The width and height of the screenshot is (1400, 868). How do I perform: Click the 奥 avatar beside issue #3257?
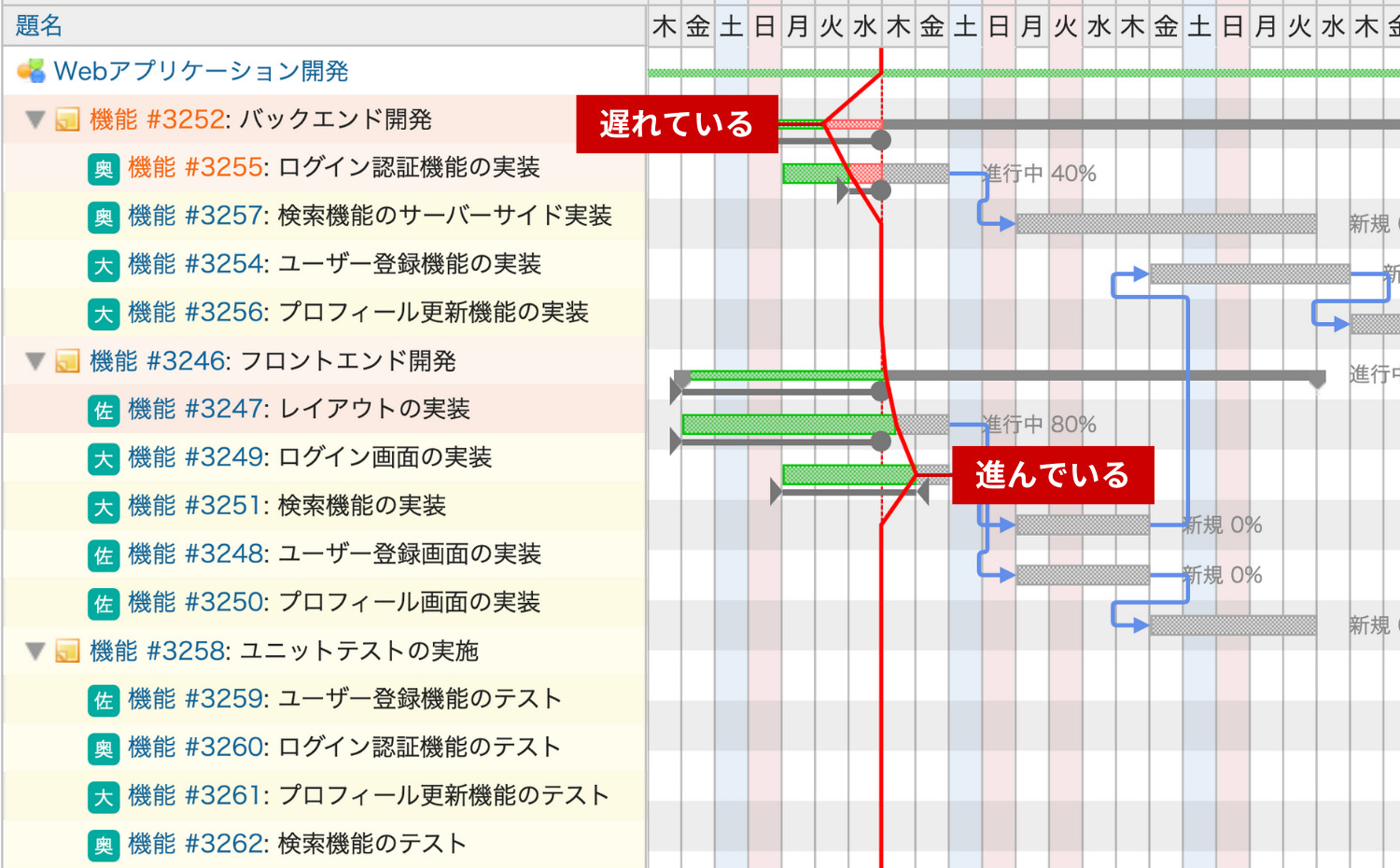pyautogui.click(x=104, y=217)
